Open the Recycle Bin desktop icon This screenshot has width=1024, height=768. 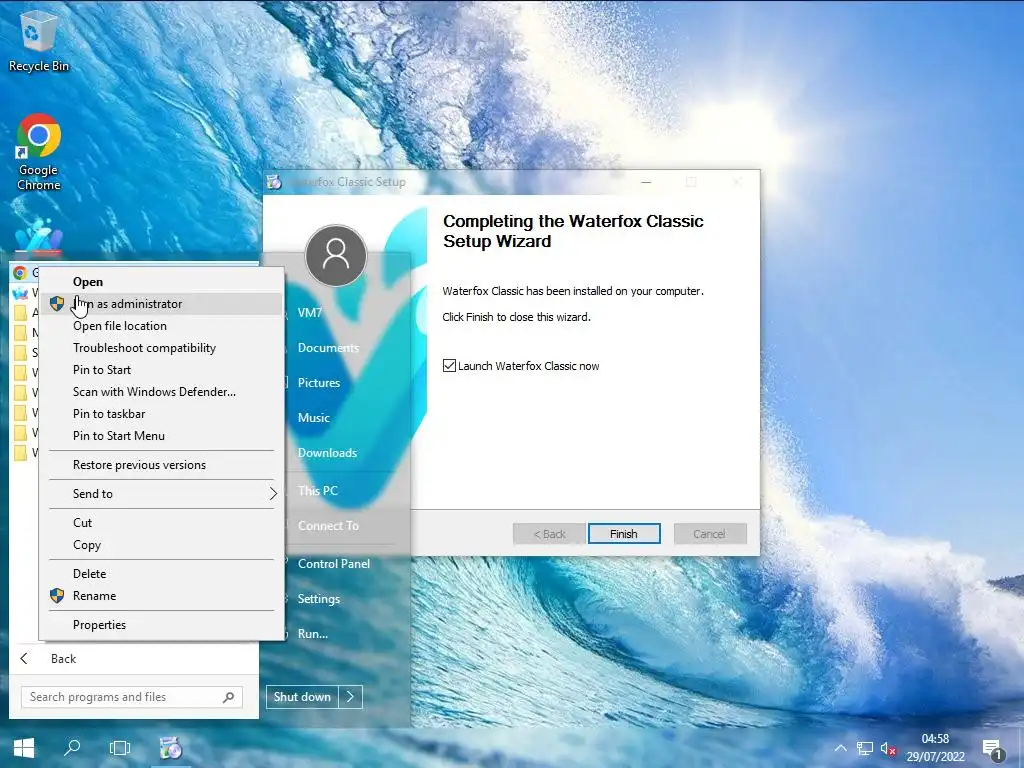[x=38, y=40]
